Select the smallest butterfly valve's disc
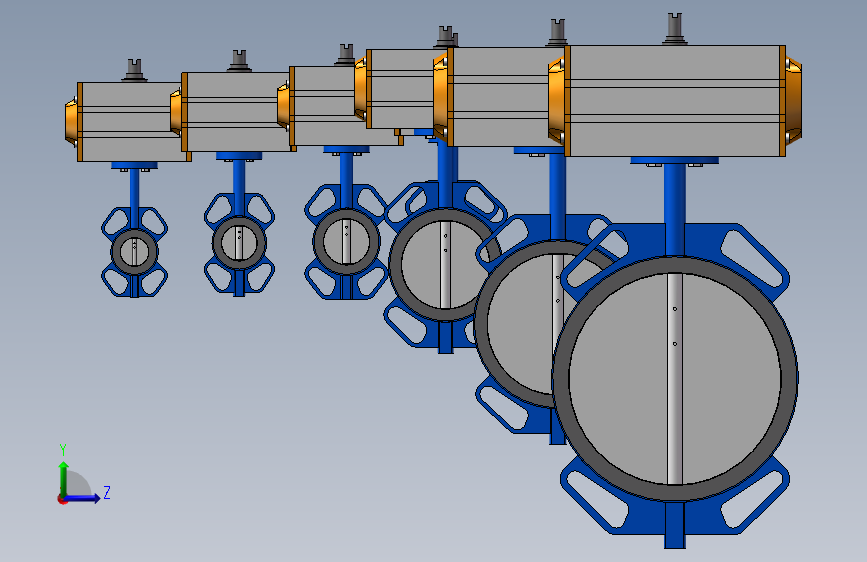 coord(134,252)
